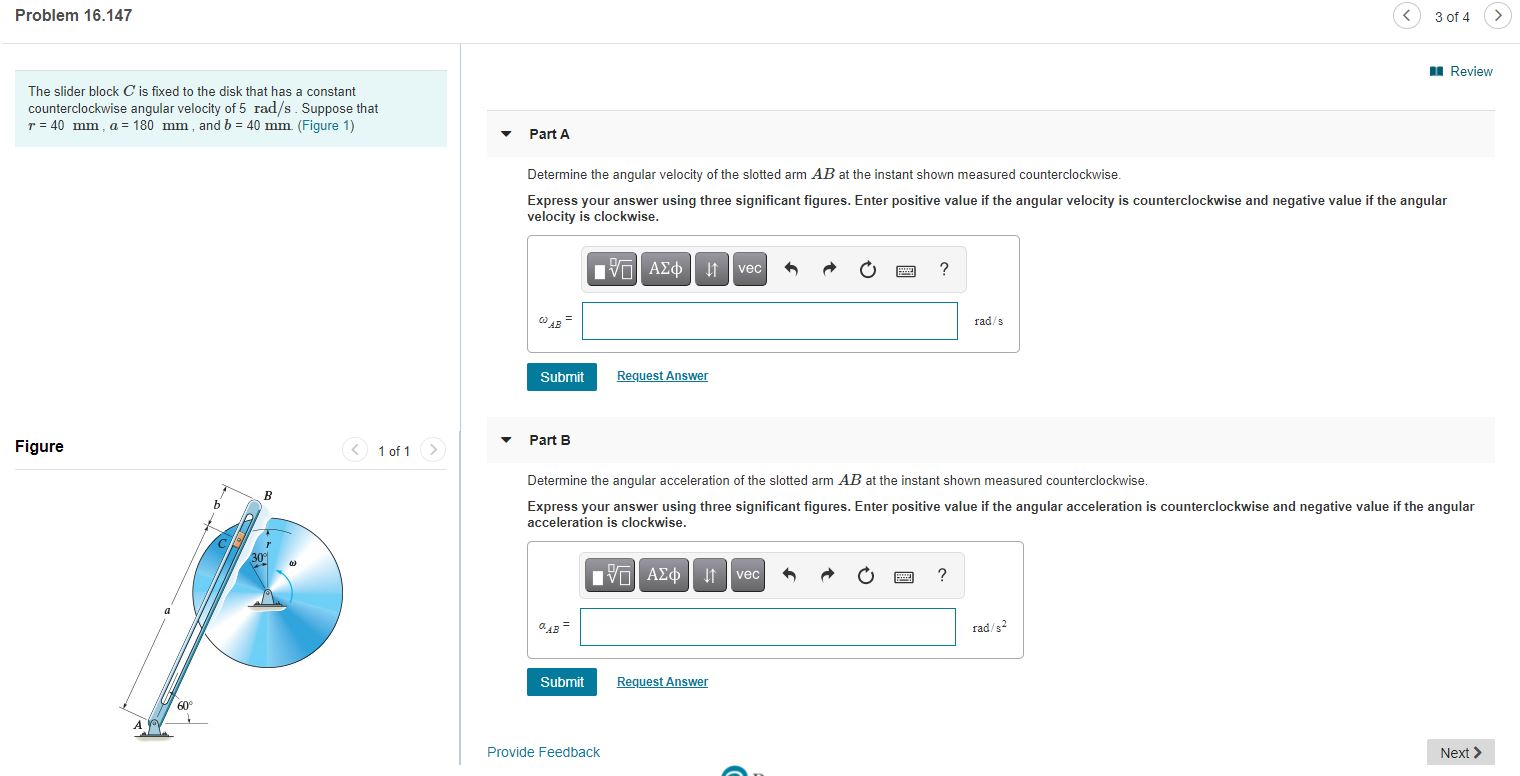Click the unit exponent arrows icon
Image resolution: width=1520 pixels, height=776 pixels.
[711, 268]
